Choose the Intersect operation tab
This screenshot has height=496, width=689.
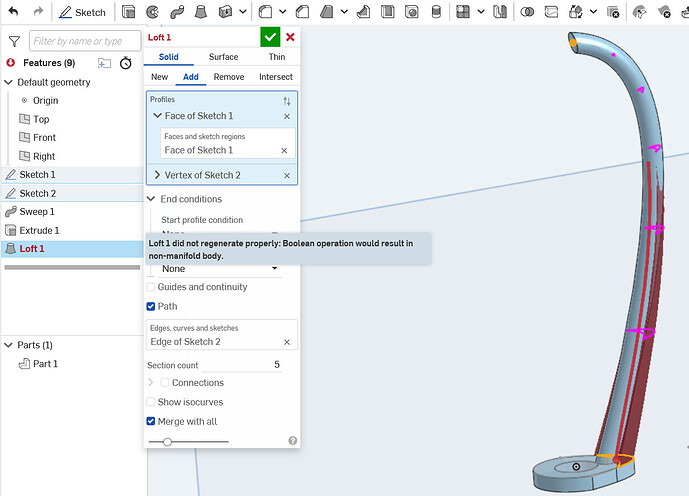coord(276,77)
